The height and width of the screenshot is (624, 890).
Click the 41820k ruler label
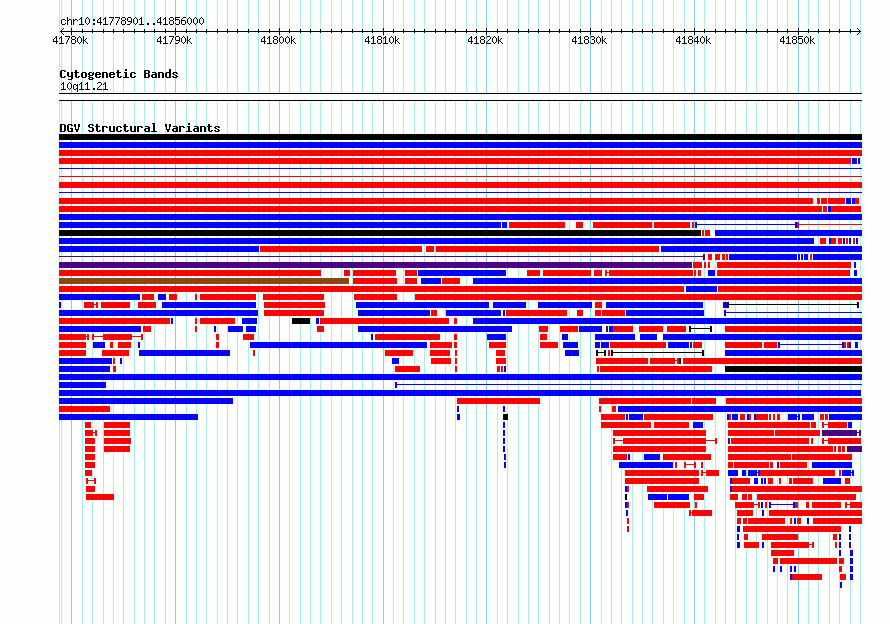(x=485, y=40)
